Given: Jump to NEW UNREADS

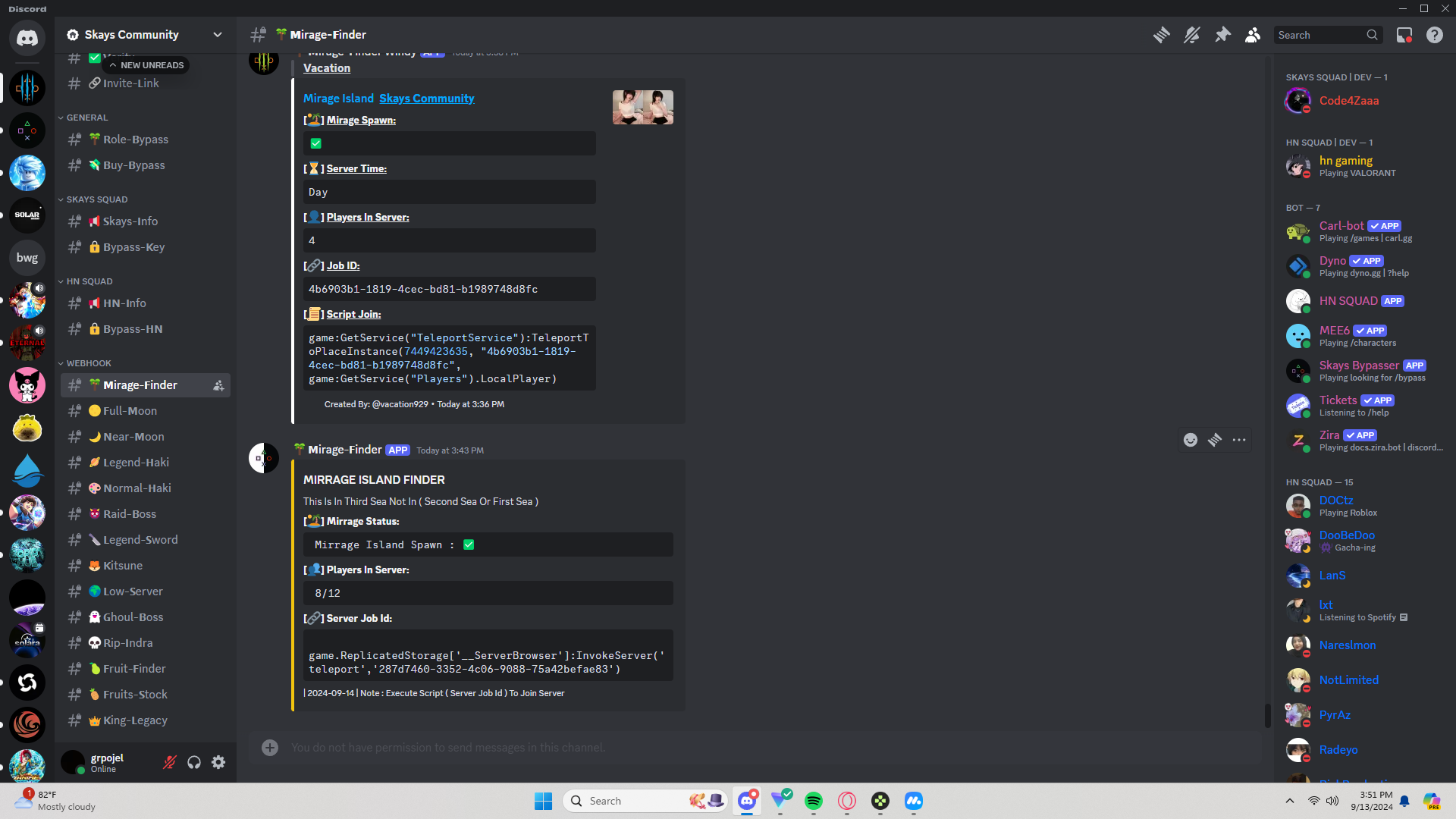Looking at the screenshot, I should coord(146,65).
